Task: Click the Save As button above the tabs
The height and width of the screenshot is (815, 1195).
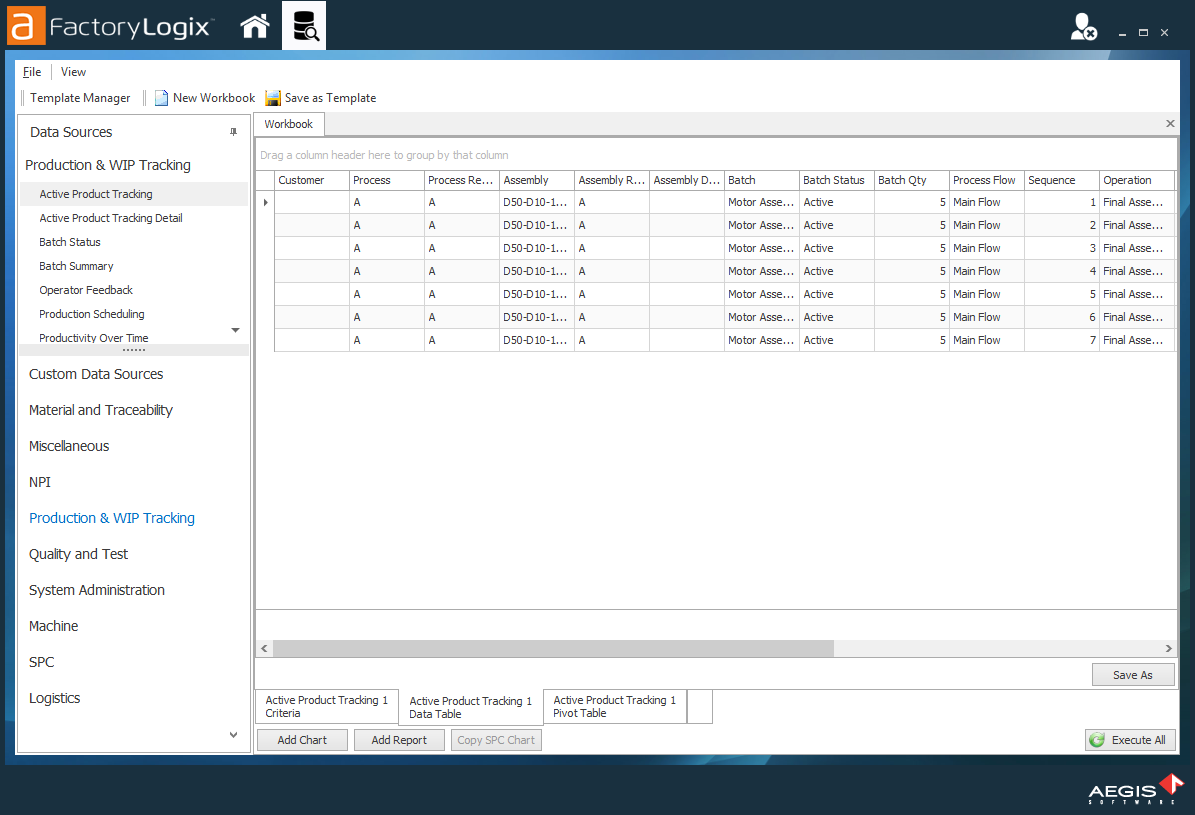Action: point(1133,674)
